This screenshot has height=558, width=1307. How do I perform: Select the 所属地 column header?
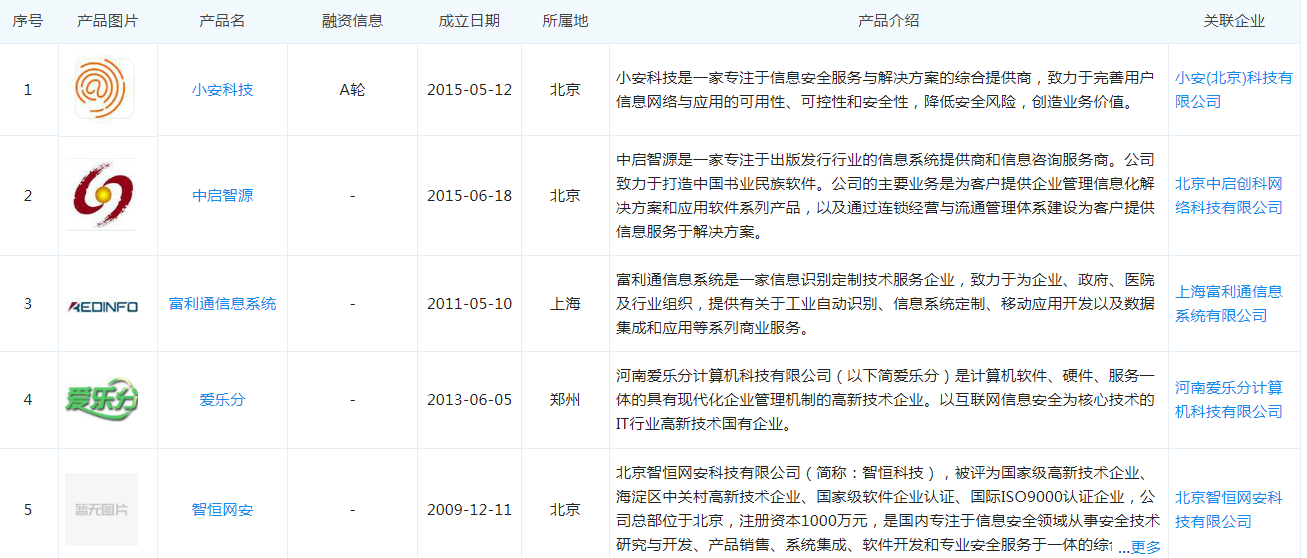565,21
